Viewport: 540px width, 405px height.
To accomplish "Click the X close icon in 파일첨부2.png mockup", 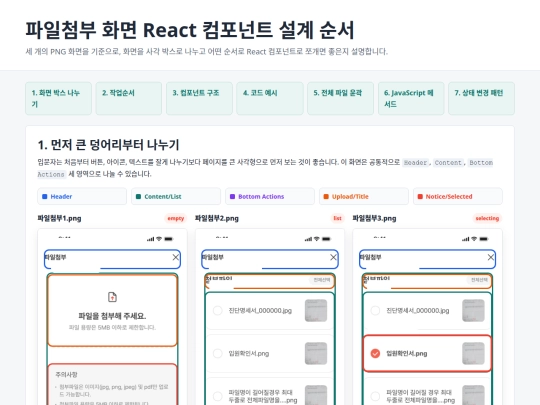I will (333, 257).
